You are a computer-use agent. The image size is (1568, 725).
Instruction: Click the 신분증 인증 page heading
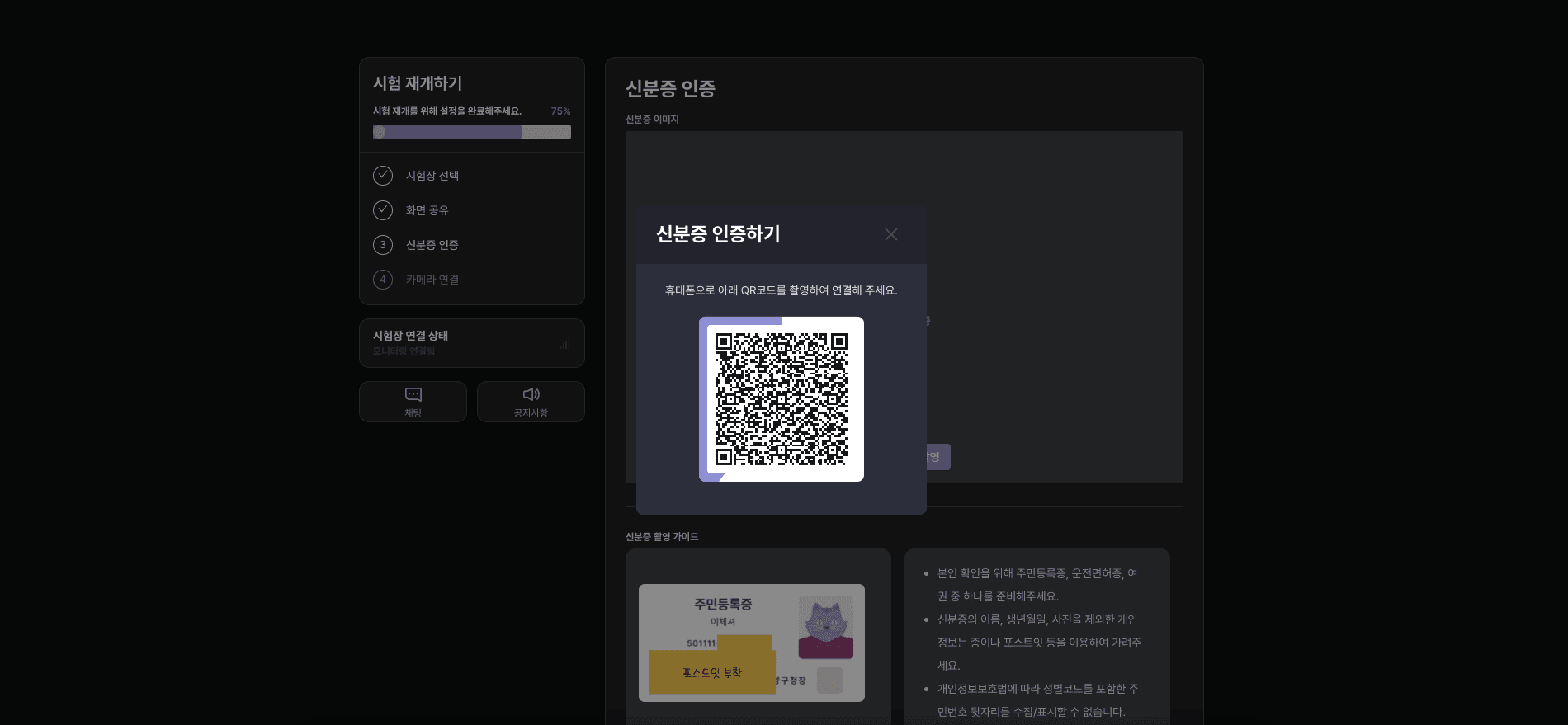(670, 89)
